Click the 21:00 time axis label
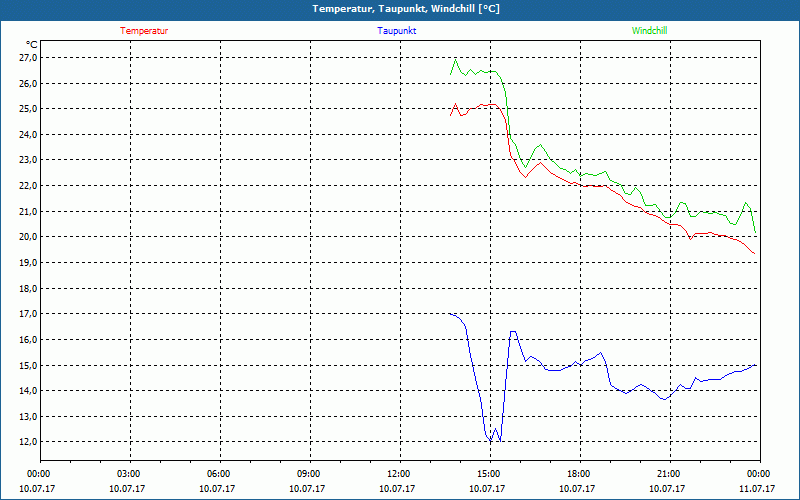 667,474
